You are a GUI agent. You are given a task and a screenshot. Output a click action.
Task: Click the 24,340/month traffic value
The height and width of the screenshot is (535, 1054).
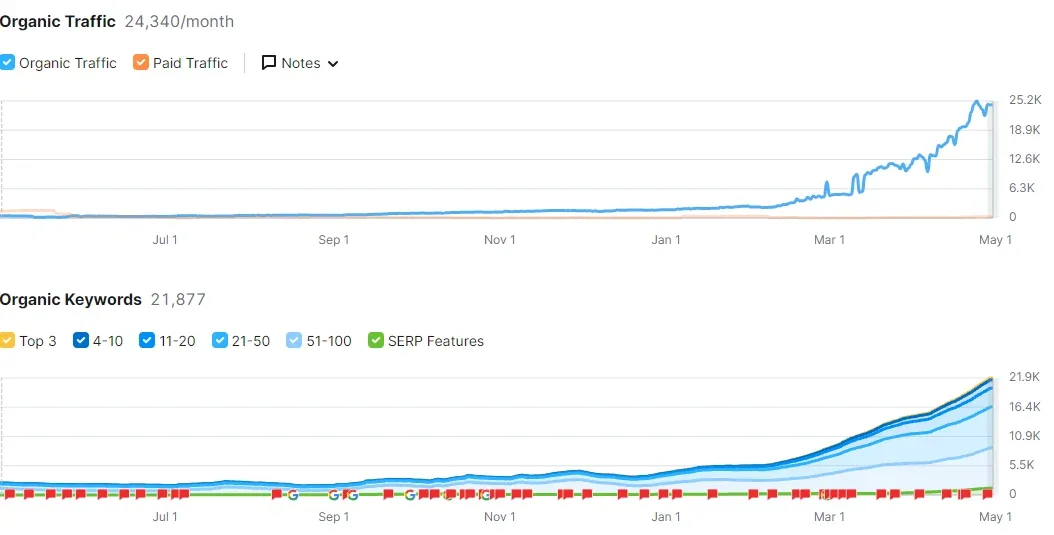179,22
